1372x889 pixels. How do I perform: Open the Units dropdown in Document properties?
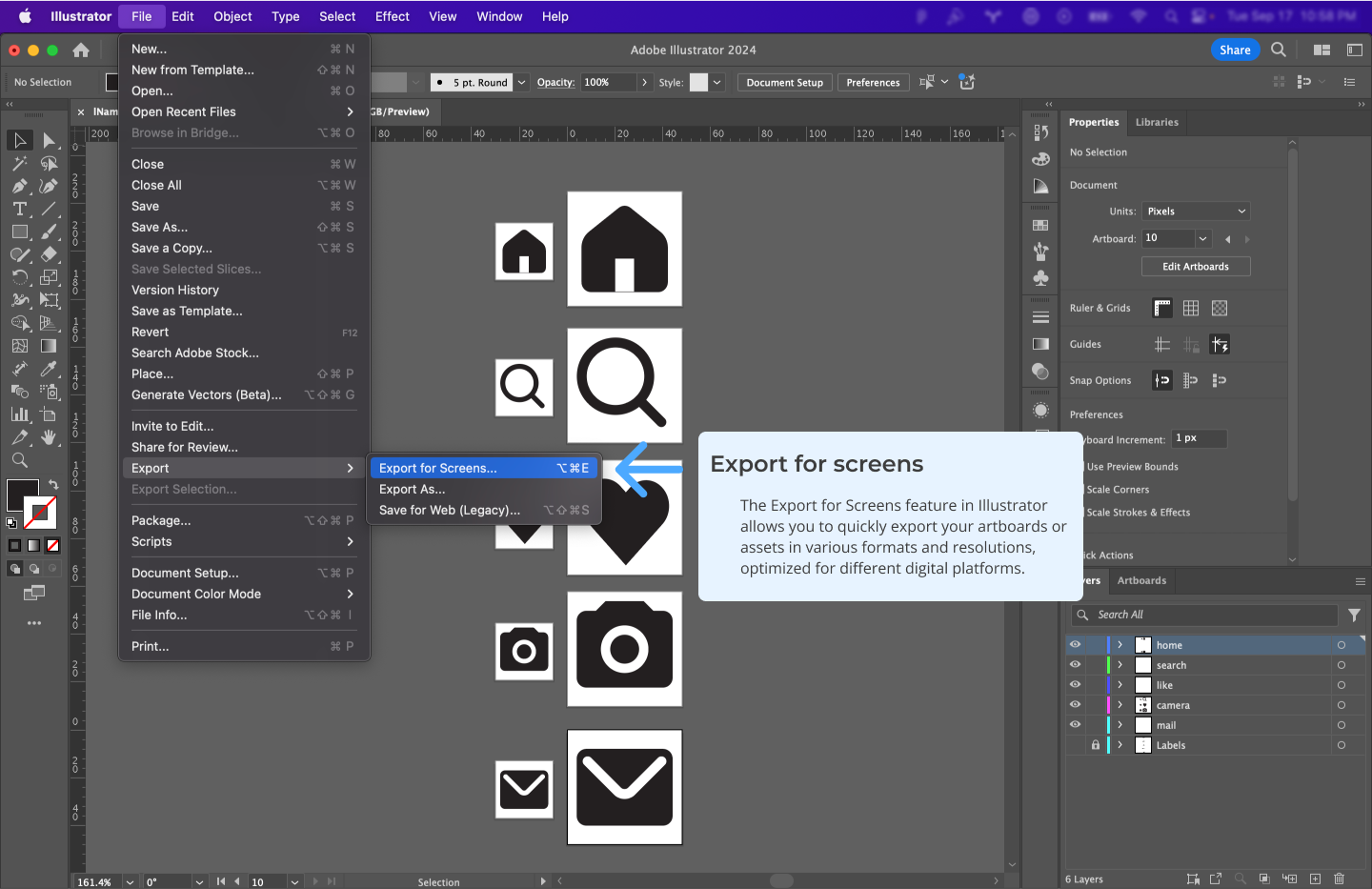(x=1196, y=211)
